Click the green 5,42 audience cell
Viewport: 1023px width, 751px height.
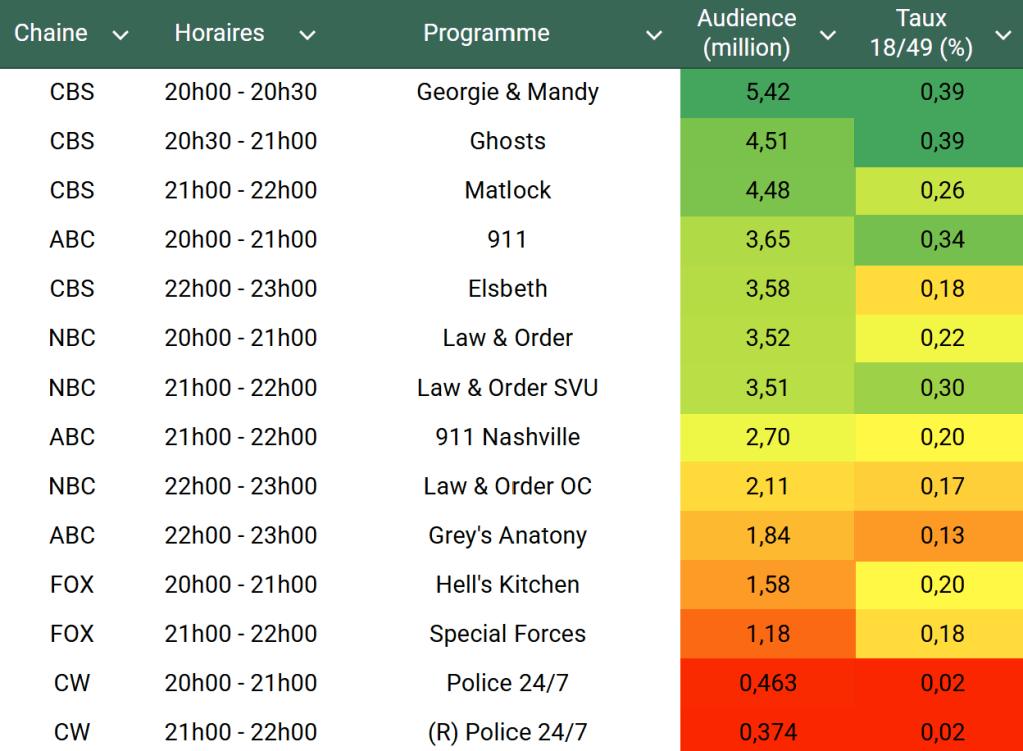coord(767,92)
